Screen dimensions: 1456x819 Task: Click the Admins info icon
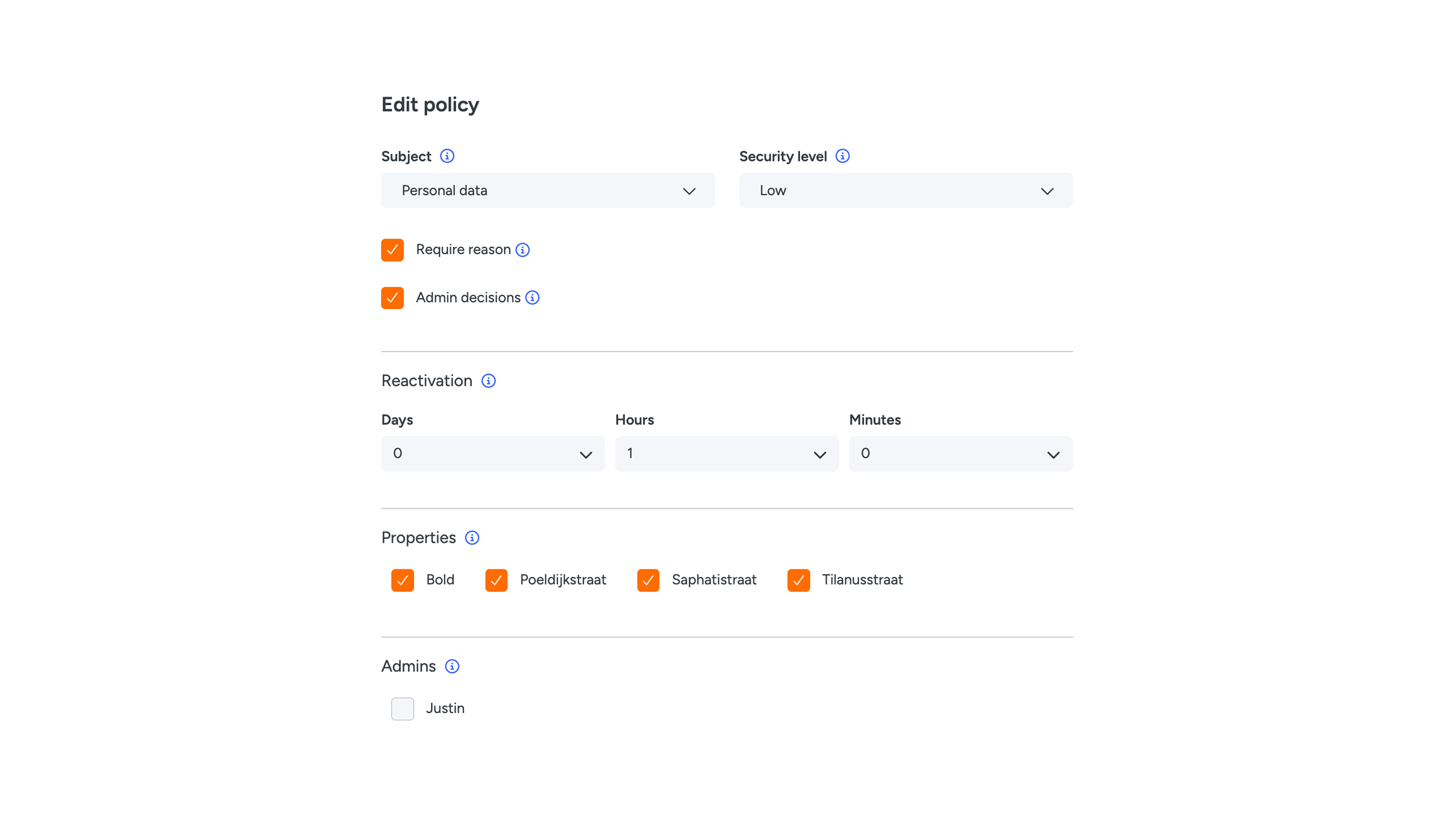click(452, 667)
